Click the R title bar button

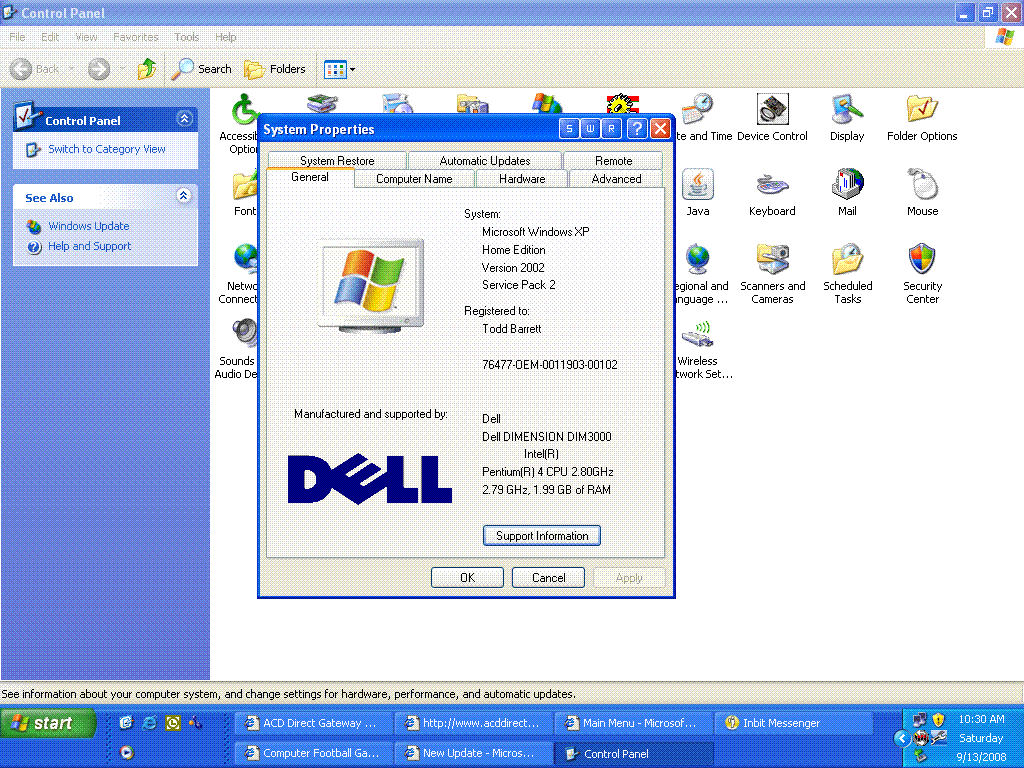point(611,129)
